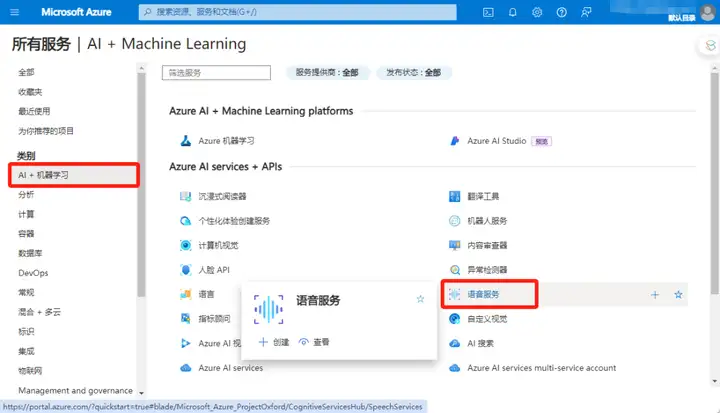
Task: Open the help question mark icon
Action: click(x=561, y=12)
